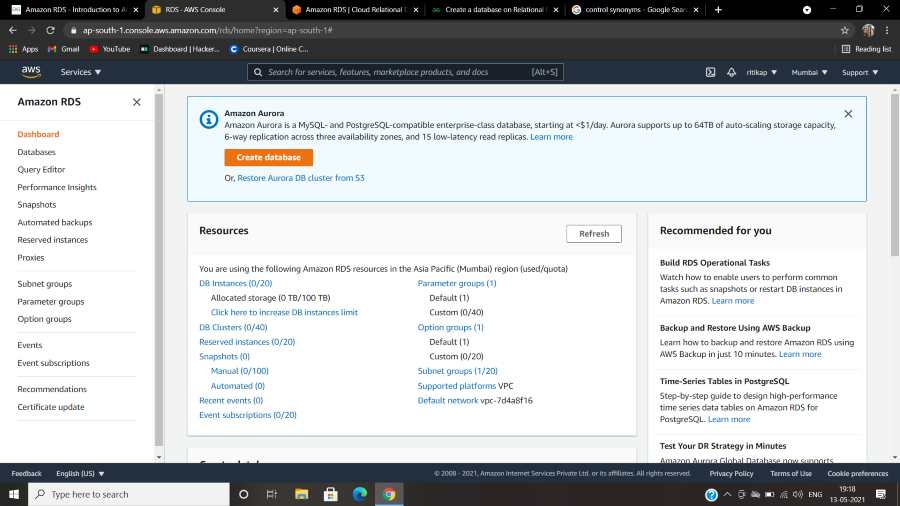900x506 pixels.
Task: Open the Mumbai region dropdown
Action: point(809,72)
